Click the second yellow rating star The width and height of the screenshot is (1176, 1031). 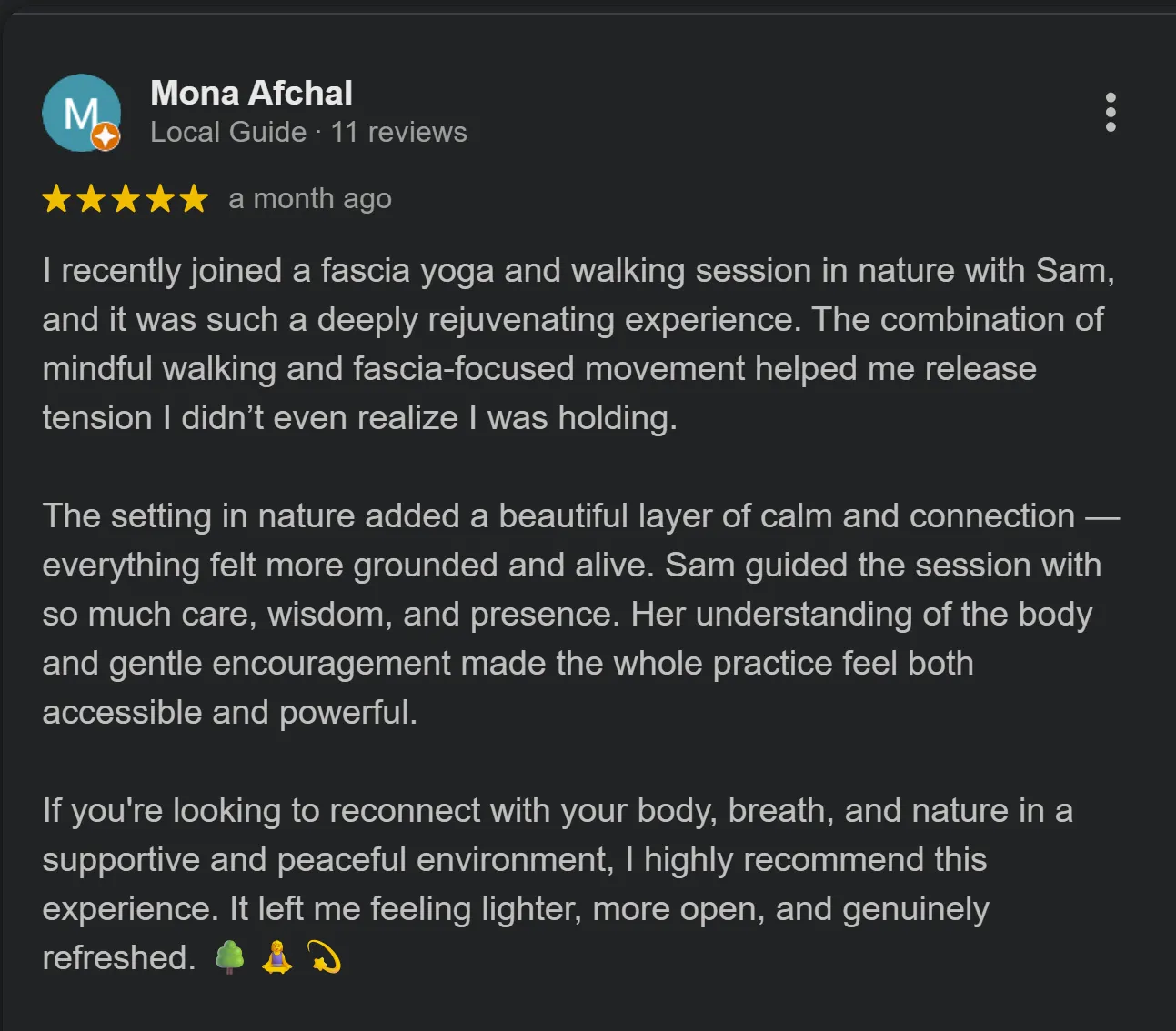tap(91, 198)
